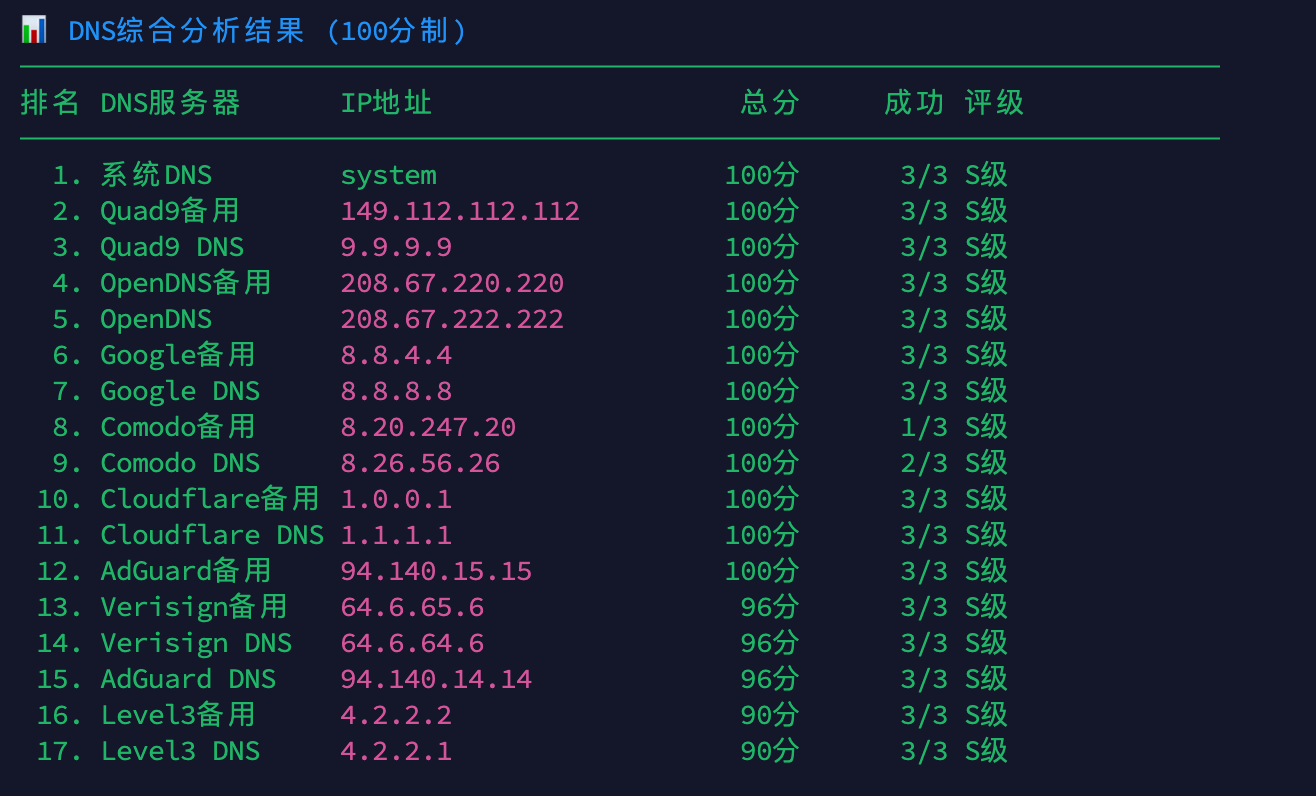
Task: Click rank number 10.
Action: click(59, 499)
